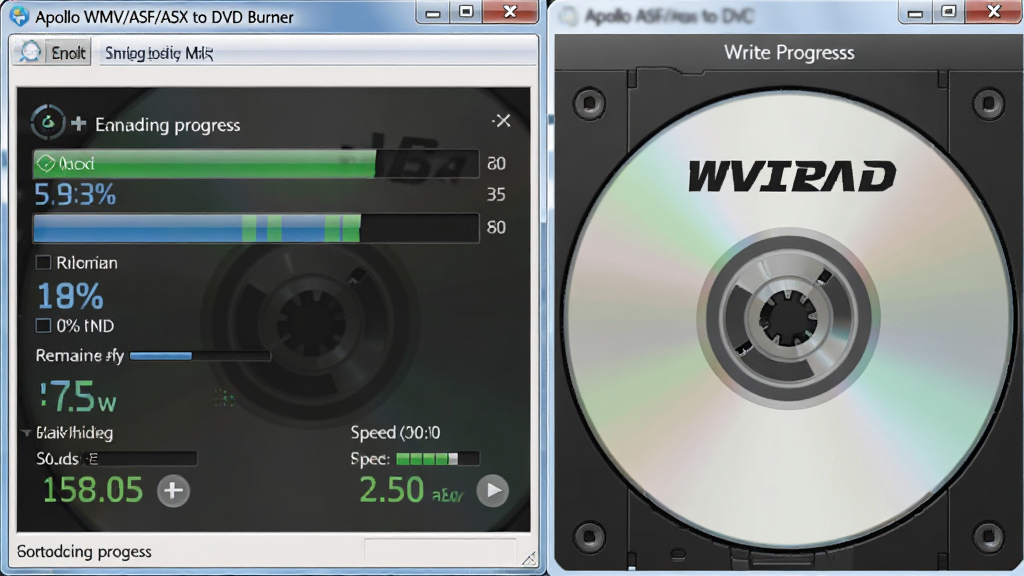
Task: Close the Write Progress window
Action: click(993, 12)
